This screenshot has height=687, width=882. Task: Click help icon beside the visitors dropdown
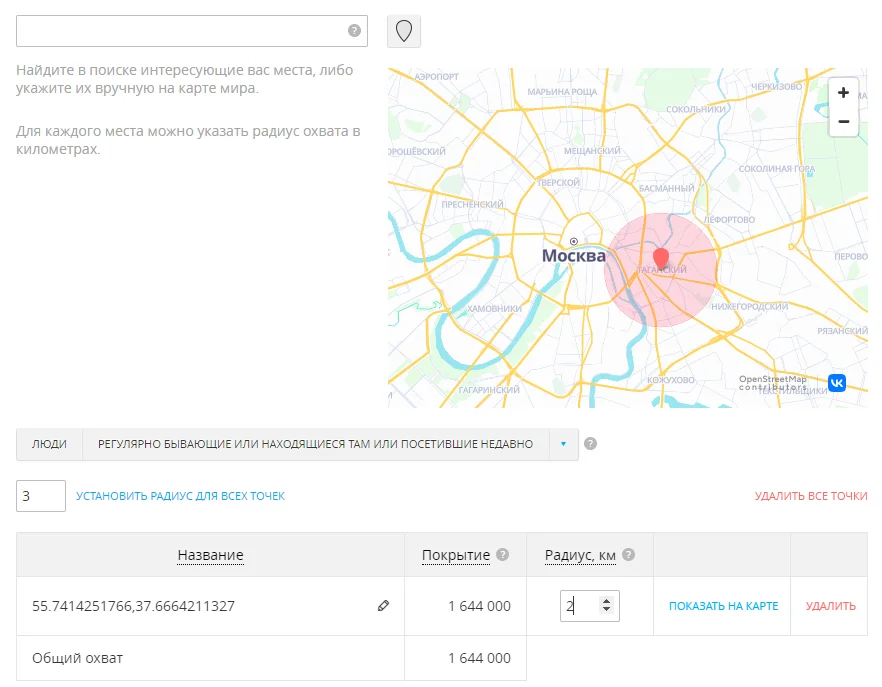coord(590,444)
